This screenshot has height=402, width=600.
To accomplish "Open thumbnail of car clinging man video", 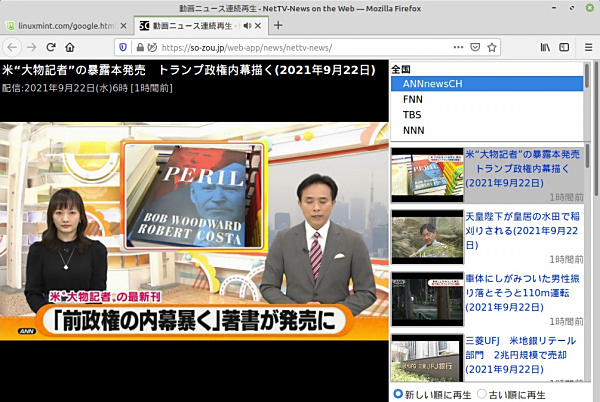I will click(x=427, y=299).
